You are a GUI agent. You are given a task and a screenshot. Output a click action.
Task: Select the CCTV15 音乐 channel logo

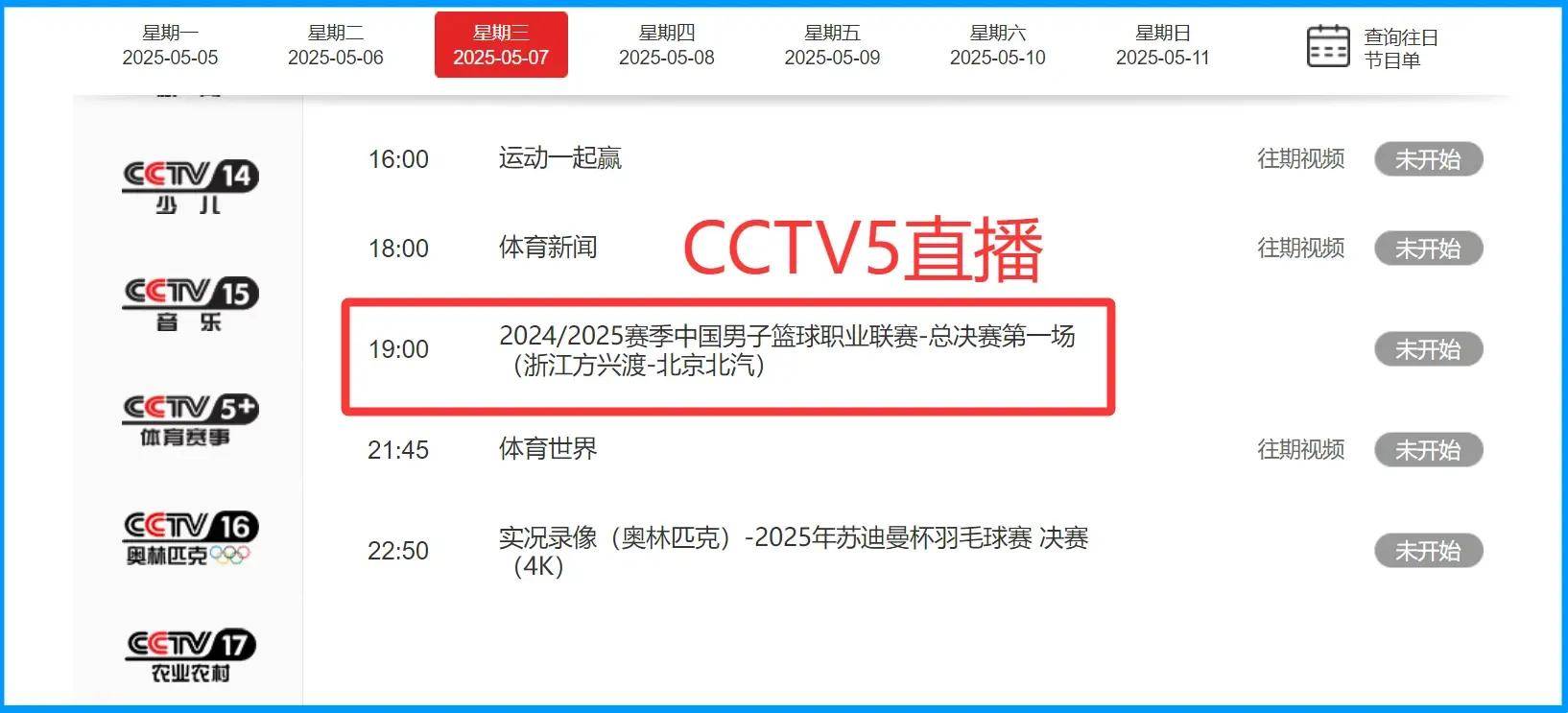click(x=190, y=305)
